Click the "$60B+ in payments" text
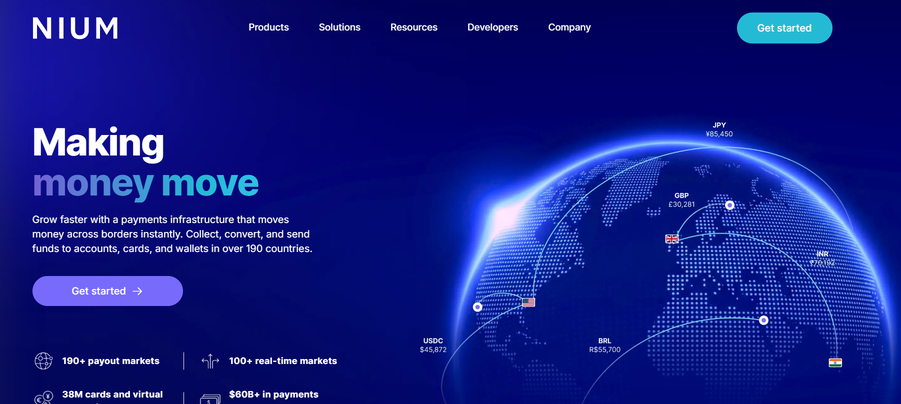Image resolution: width=901 pixels, height=404 pixels. click(274, 395)
